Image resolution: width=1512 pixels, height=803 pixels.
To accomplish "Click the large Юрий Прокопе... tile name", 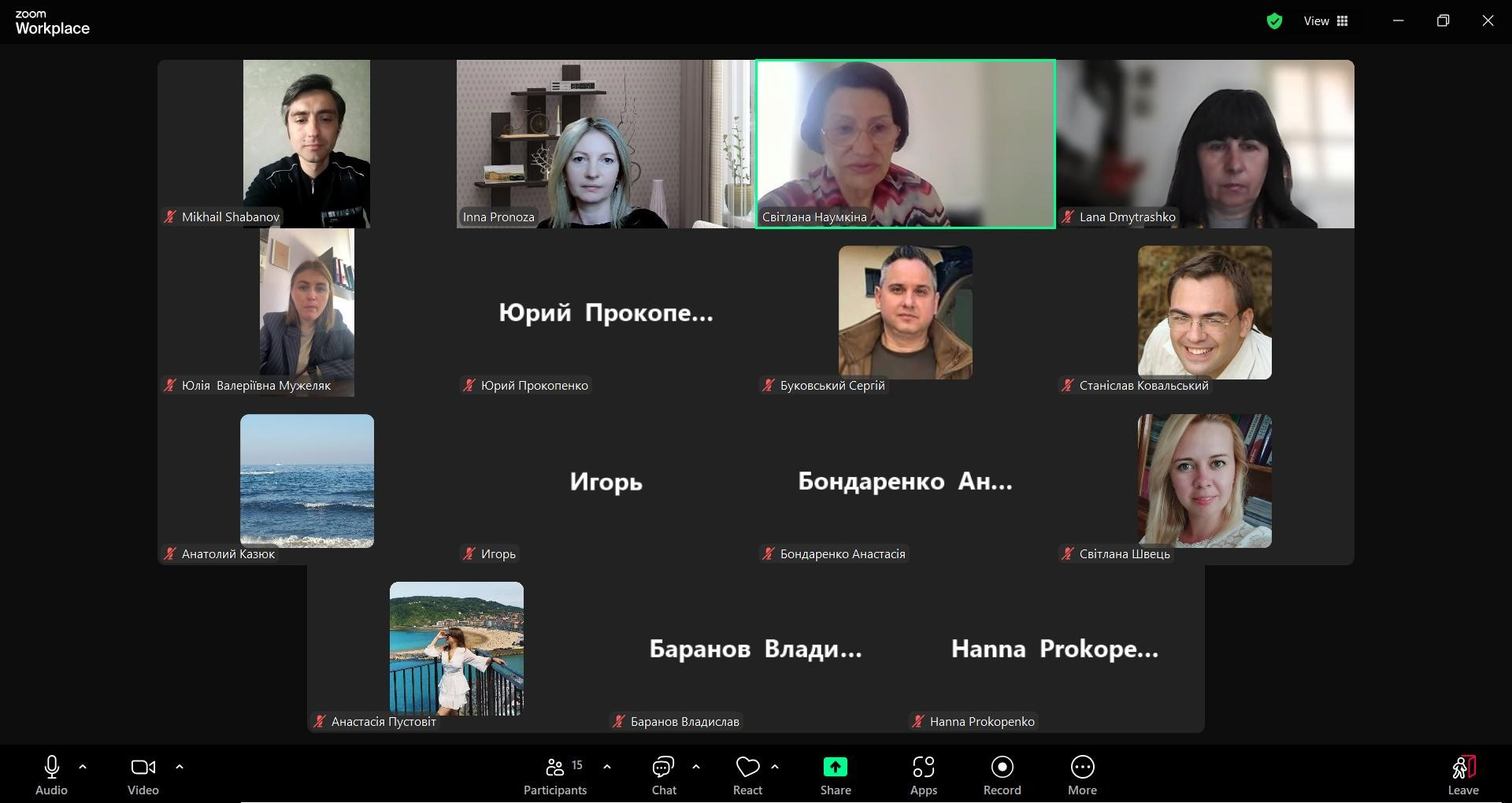I will pos(606,313).
